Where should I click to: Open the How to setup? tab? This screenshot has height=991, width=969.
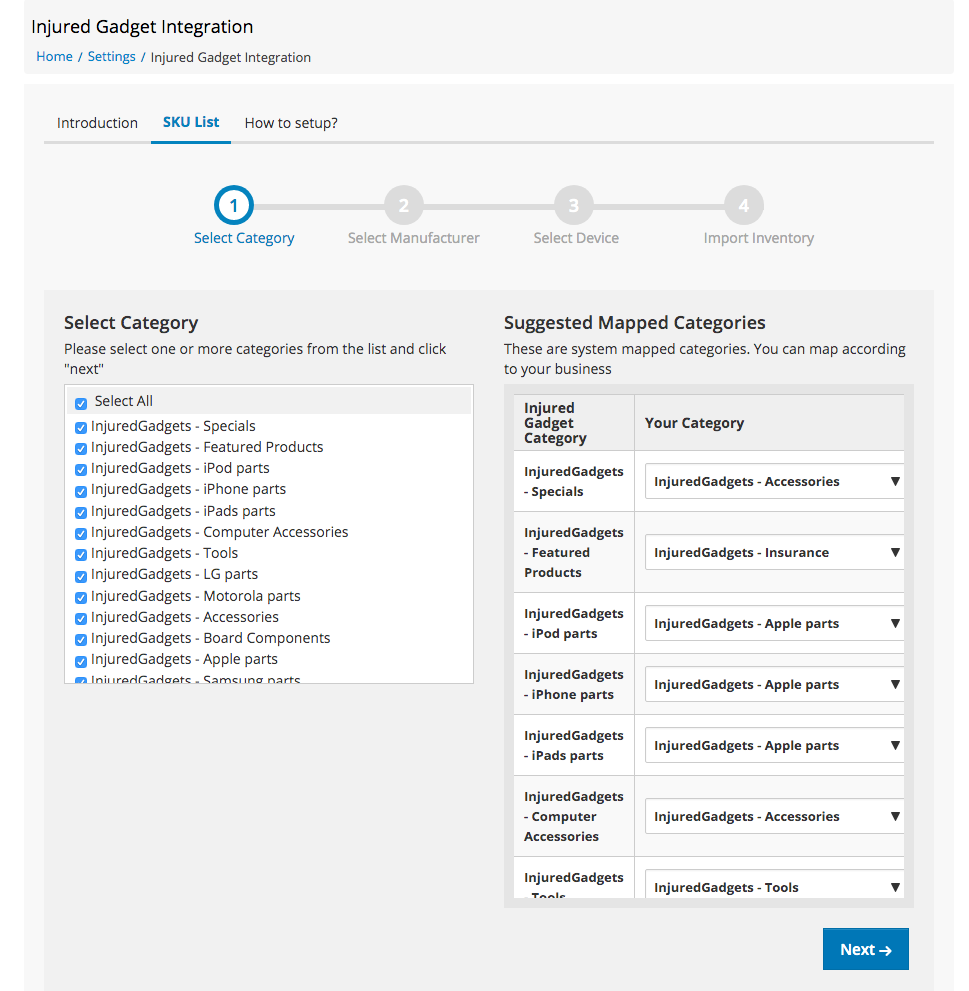coord(291,123)
